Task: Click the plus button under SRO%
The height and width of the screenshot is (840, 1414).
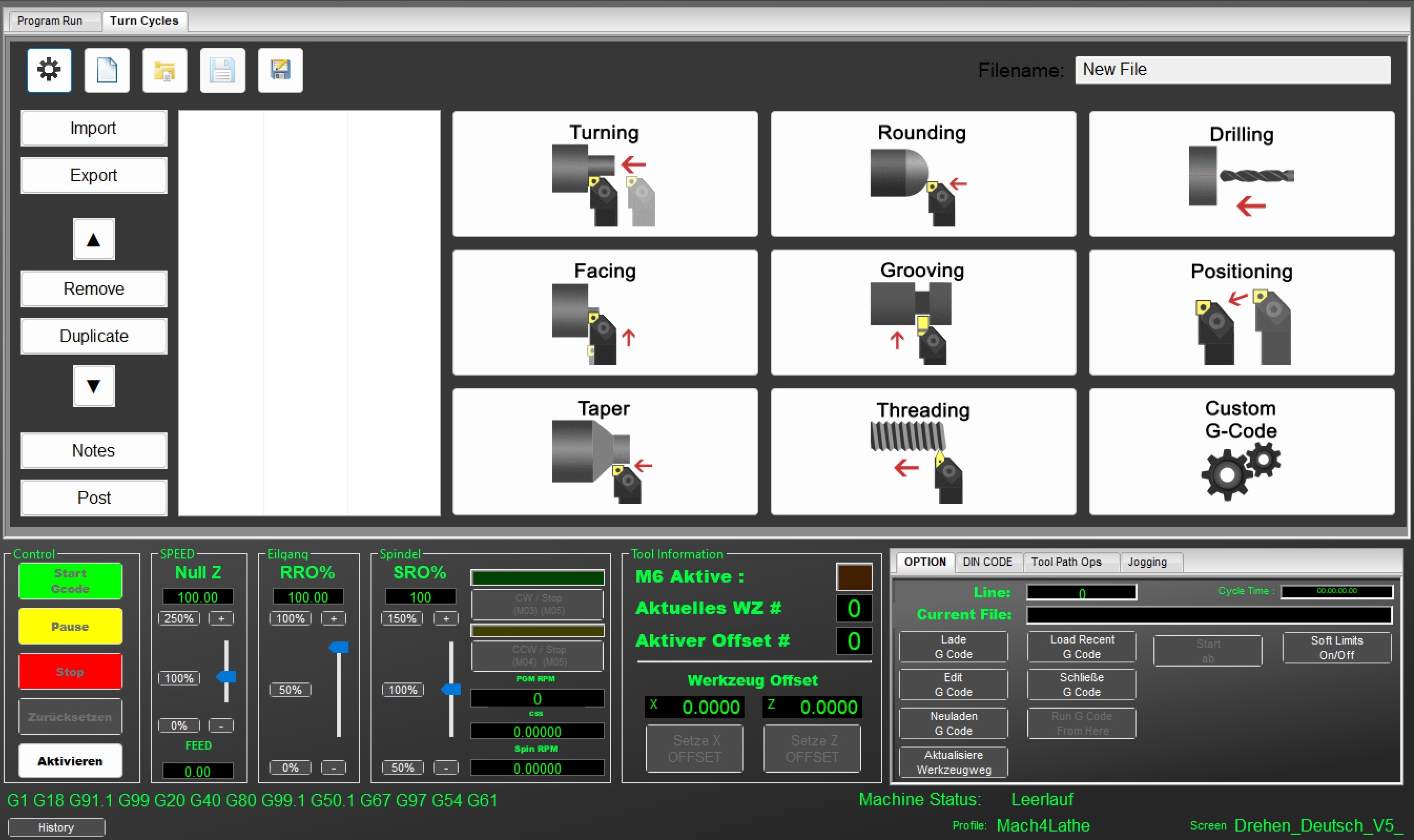Action: [446, 619]
